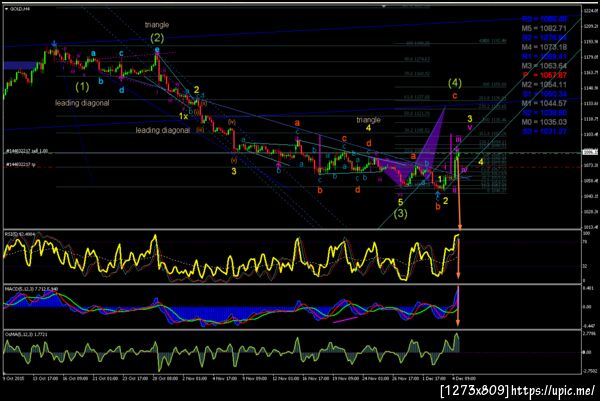
Task: Select the M2 = 1054.11 pivot label
Action: 544,85
